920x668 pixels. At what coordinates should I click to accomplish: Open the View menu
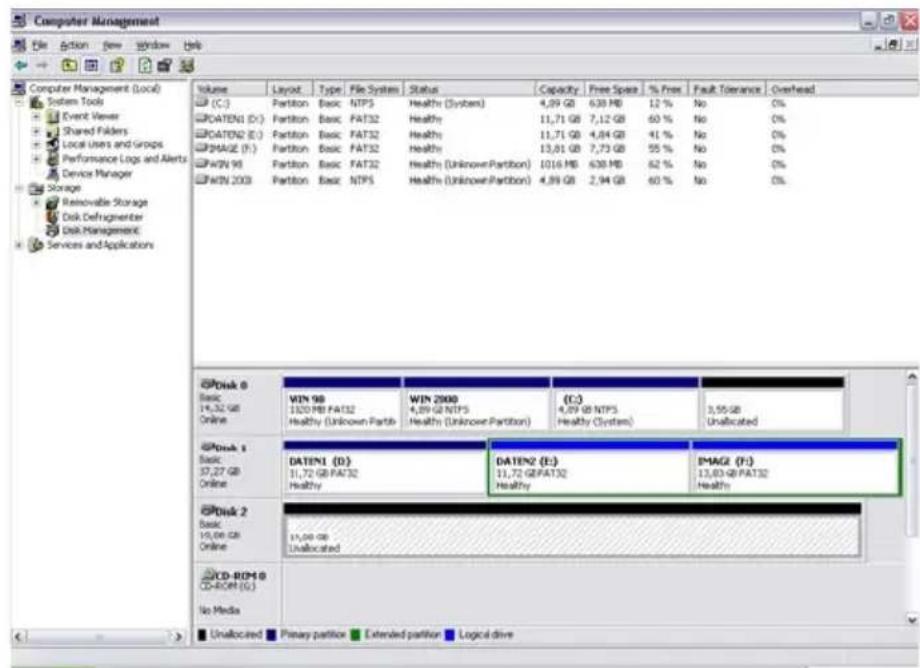(112, 45)
